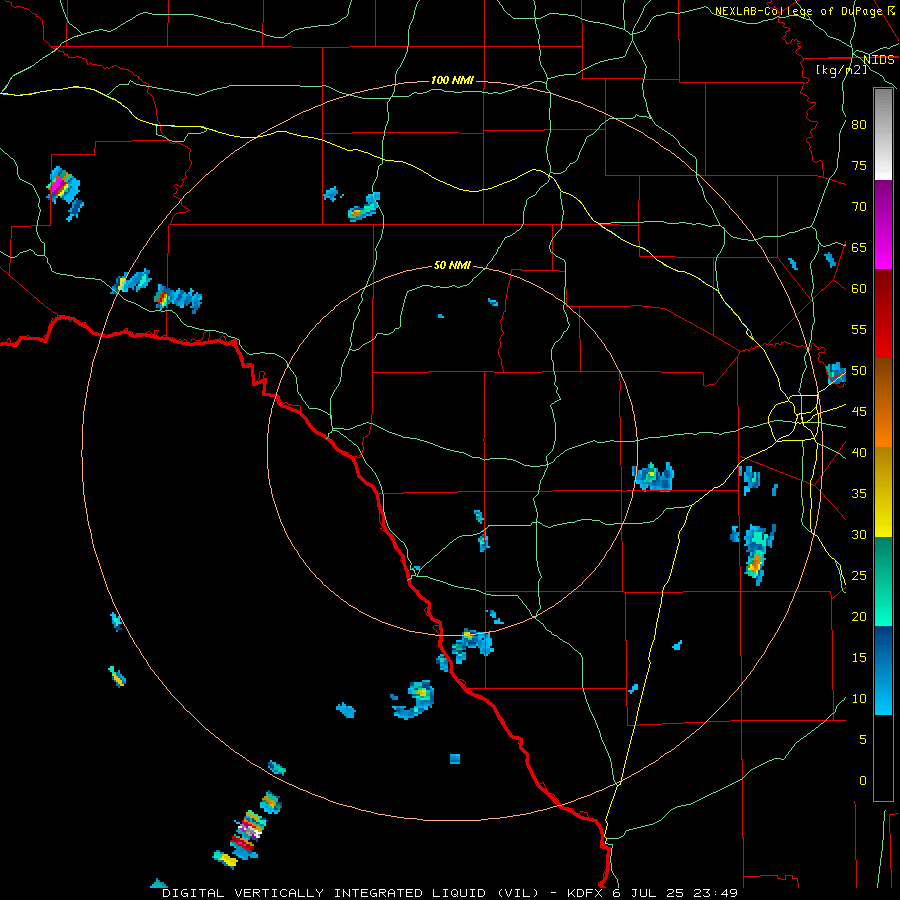Click the "40" scale value
The width and height of the screenshot is (900, 900).
tap(859, 452)
